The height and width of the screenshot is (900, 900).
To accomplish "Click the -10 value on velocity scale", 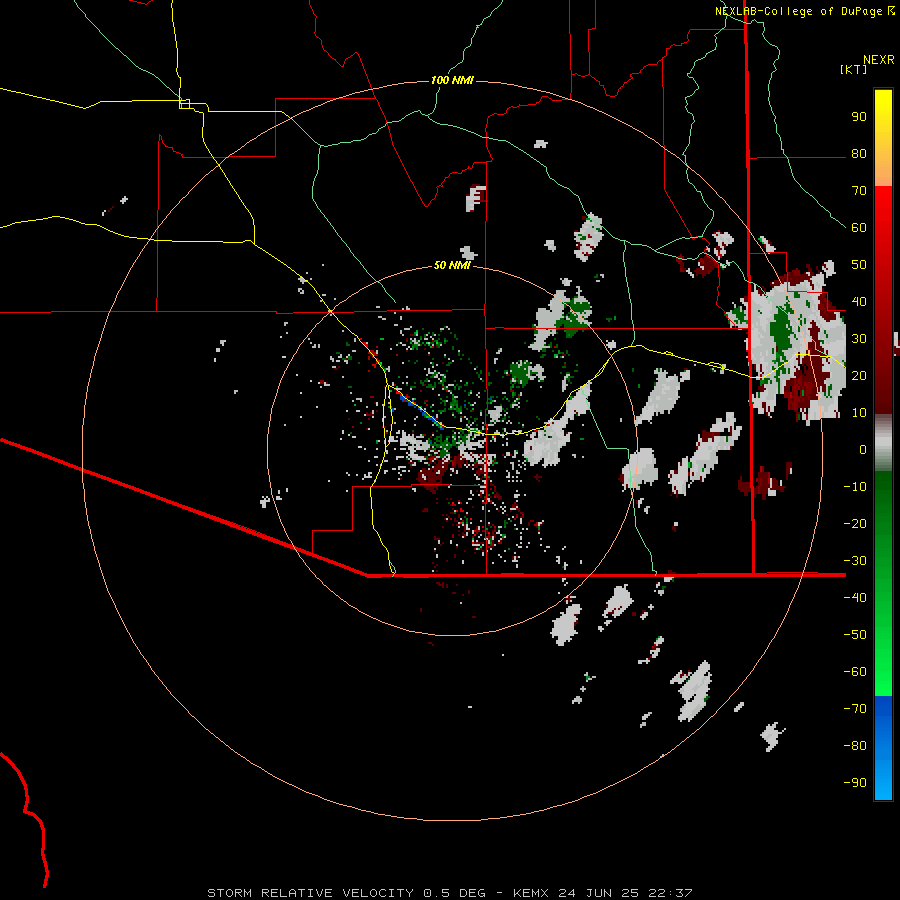I will pos(855,487).
